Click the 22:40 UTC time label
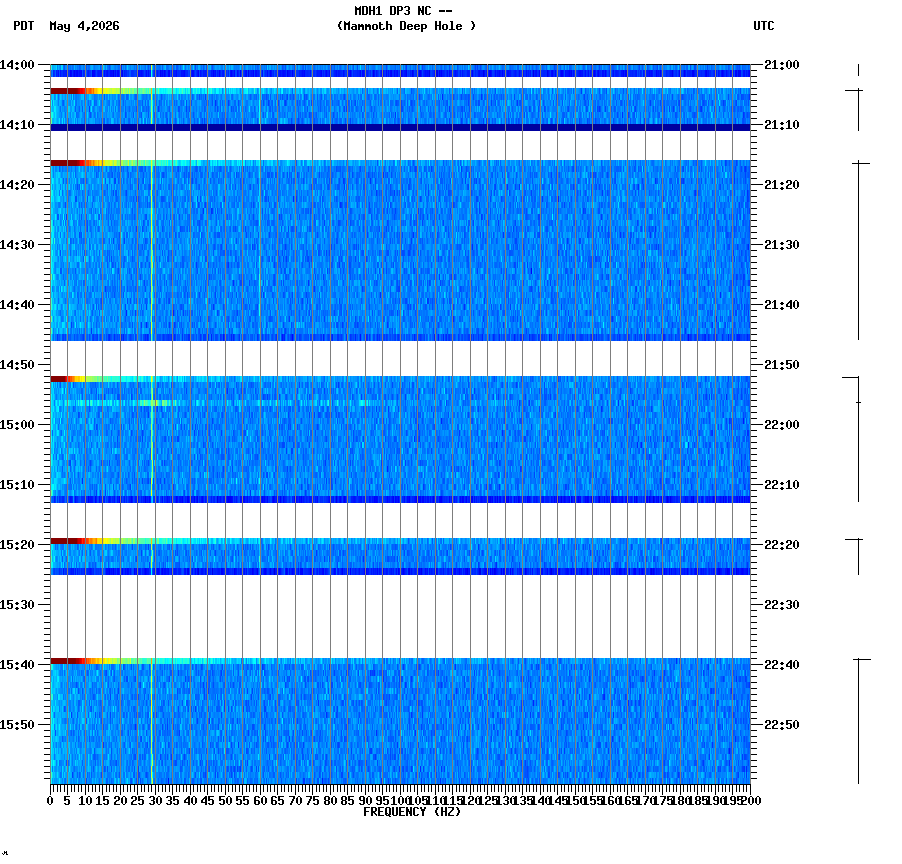This screenshot has width=902, height=864. pos(782,664)
